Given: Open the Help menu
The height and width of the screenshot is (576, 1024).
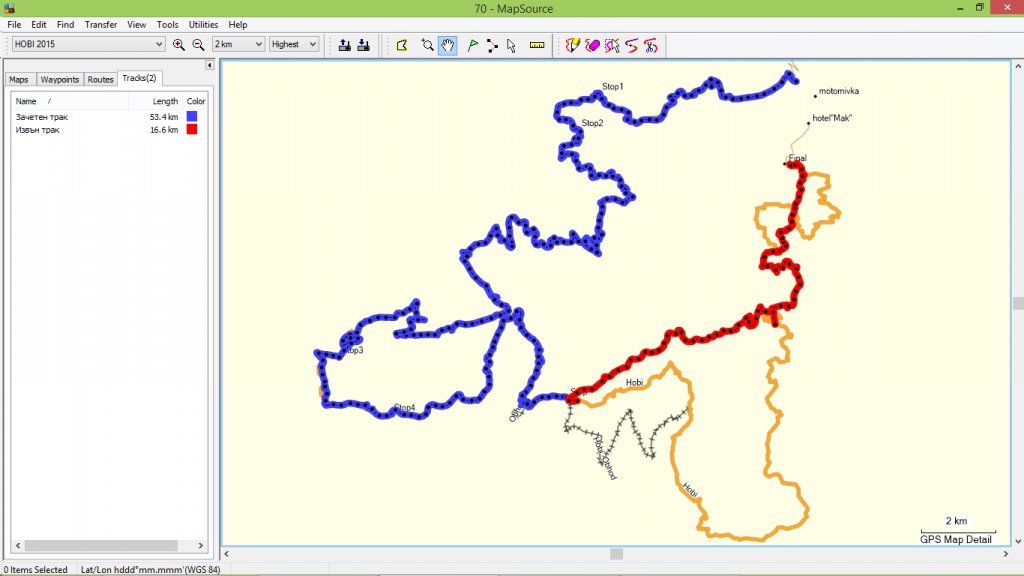Looking at the screenshot, I should click(238, 24).
